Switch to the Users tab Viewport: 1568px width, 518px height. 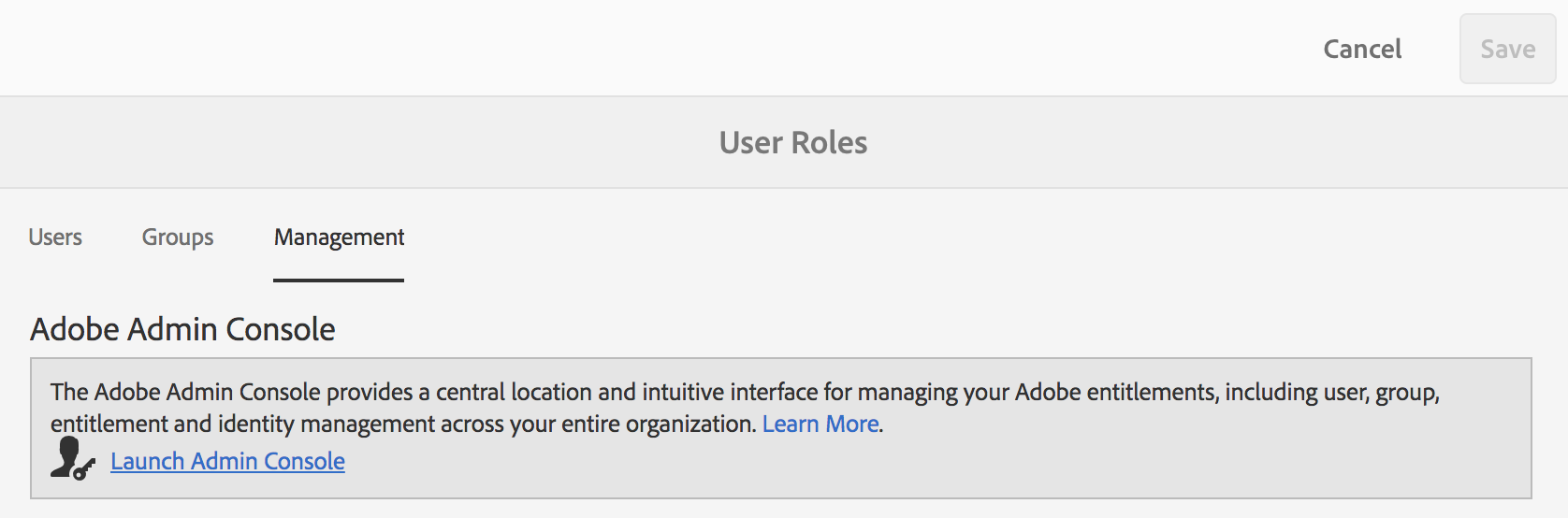tap(55, 237)
